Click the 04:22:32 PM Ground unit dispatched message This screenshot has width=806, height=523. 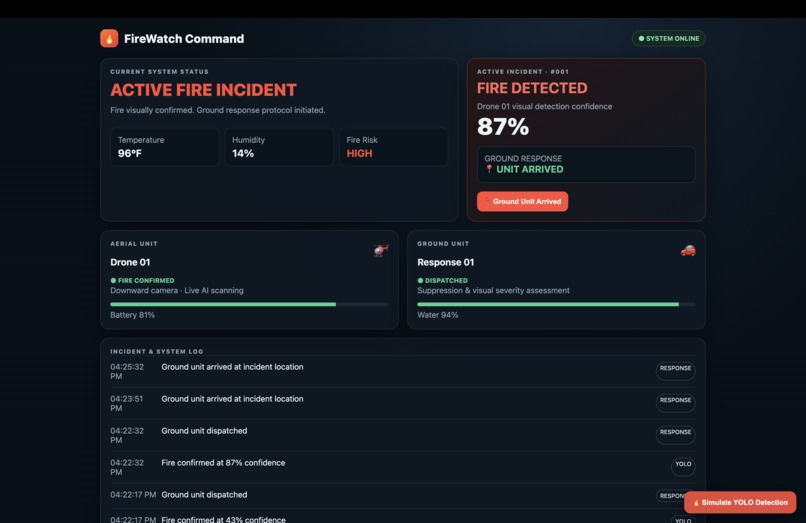tap(204, 431)
